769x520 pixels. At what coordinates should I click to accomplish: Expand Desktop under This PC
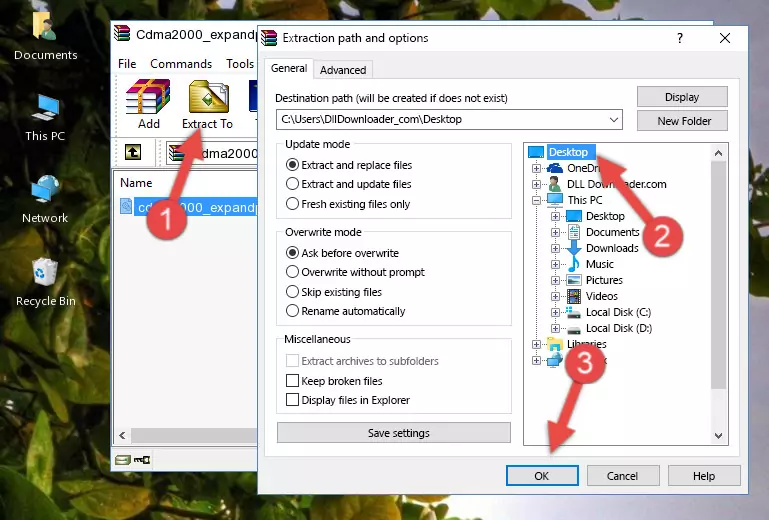[555, 216]
